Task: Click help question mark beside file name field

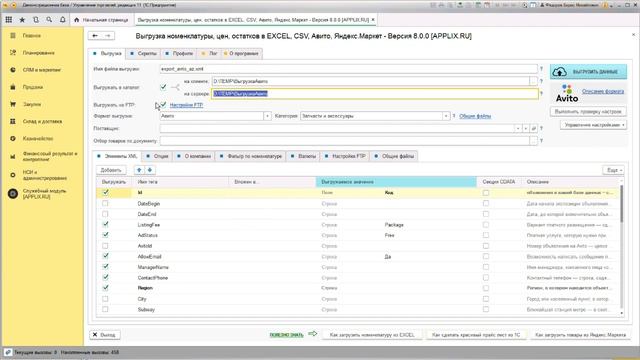Action: tap(542, 69)
